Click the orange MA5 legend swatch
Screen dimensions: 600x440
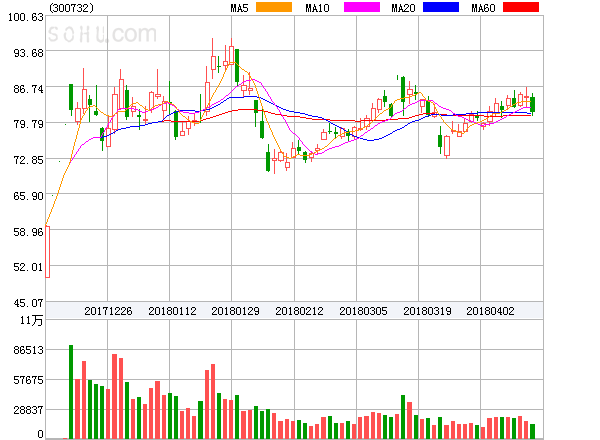[274, 7]
